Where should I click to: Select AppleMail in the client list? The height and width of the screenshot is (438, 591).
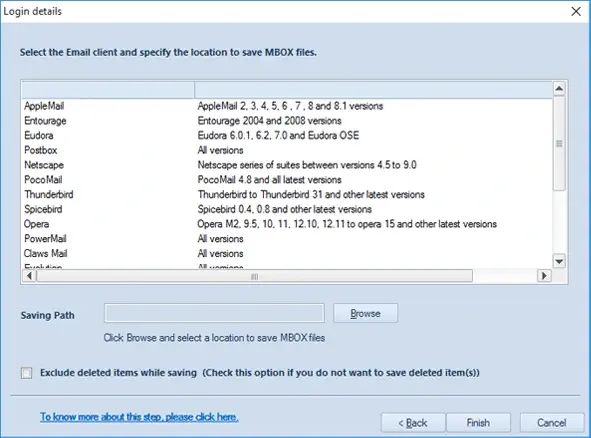[44, 106]
